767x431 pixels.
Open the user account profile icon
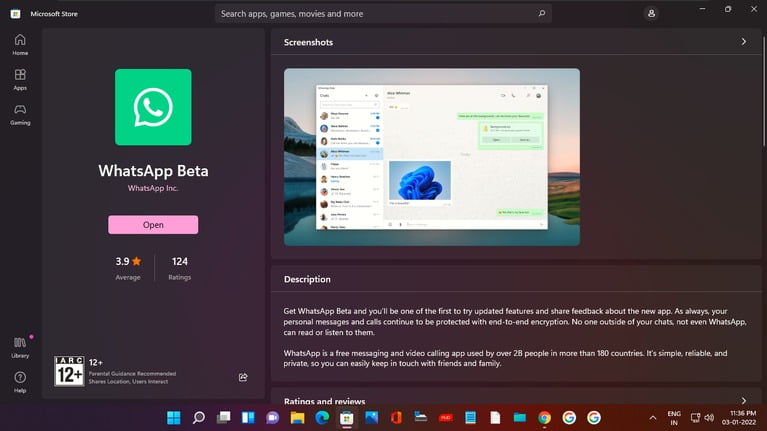click(x=651, y=14)
